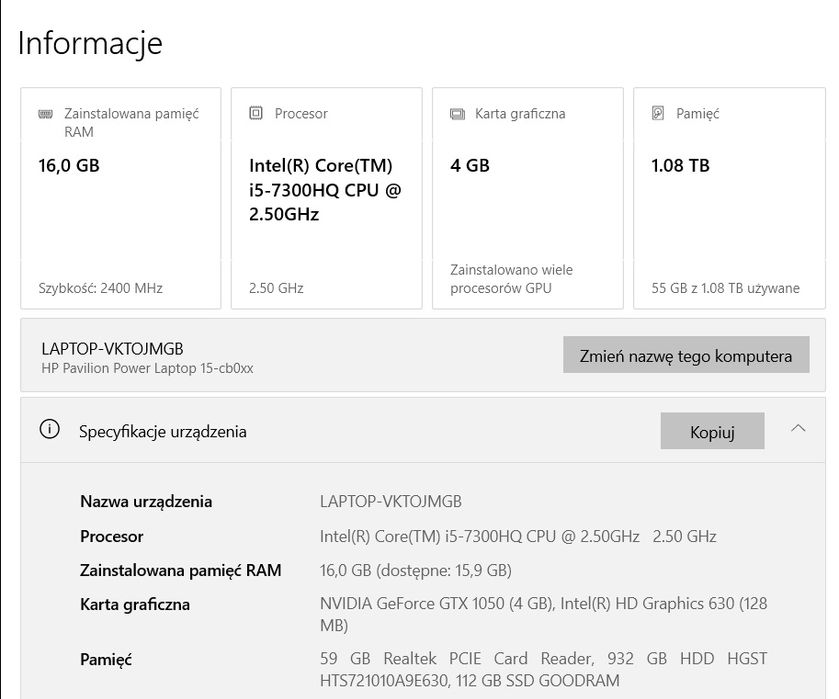839x699 pixels.
Task: Select the 1.08 TB storage value
Action: point(681,165)
